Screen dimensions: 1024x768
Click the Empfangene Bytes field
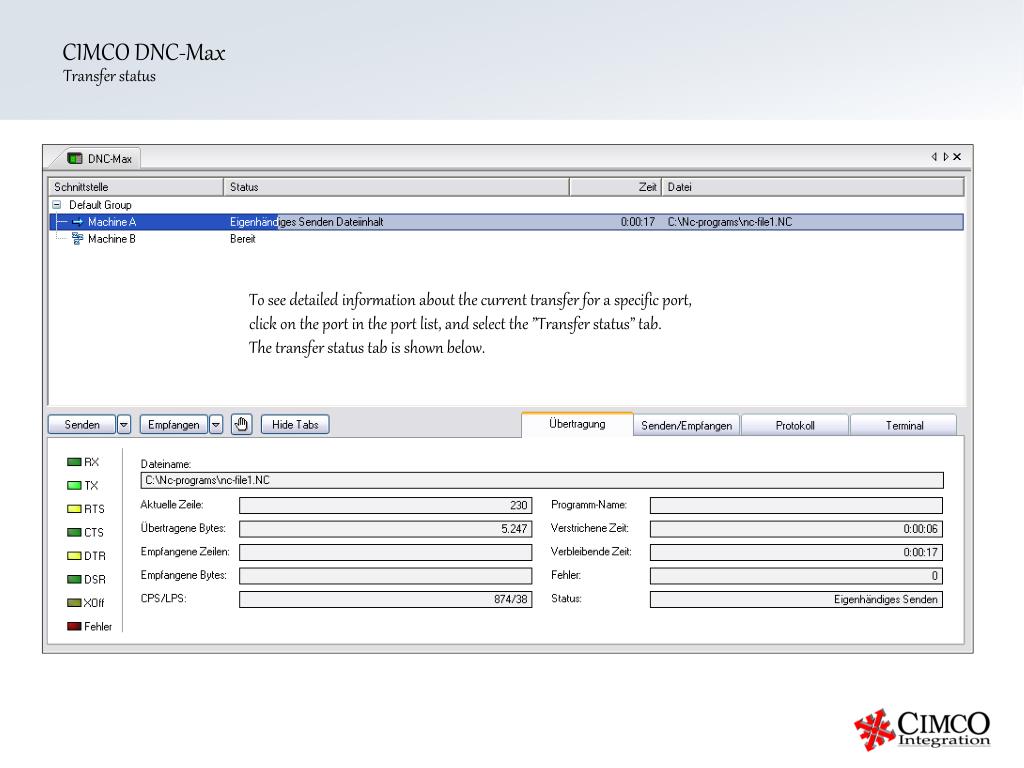point(385,576)
